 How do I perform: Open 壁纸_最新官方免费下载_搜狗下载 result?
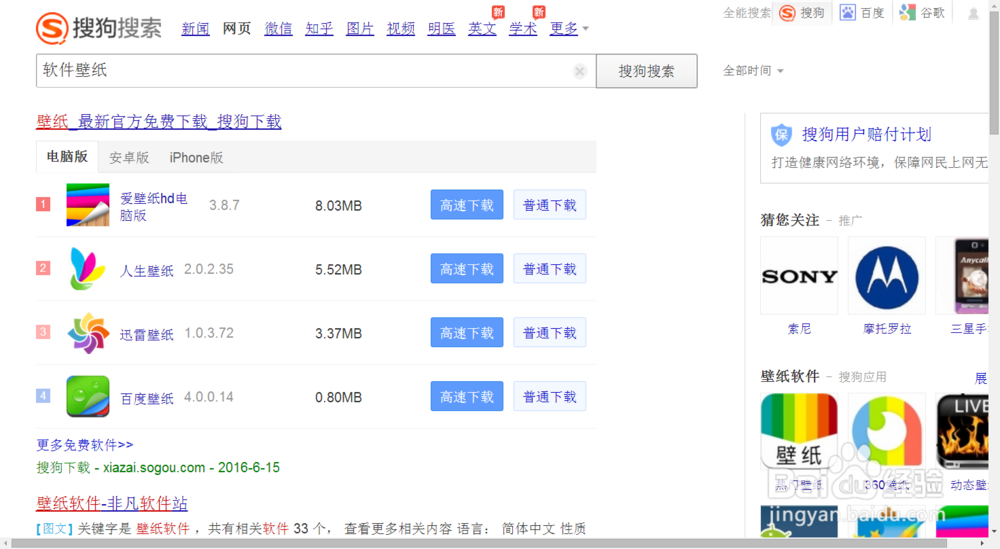coord(159,121)
